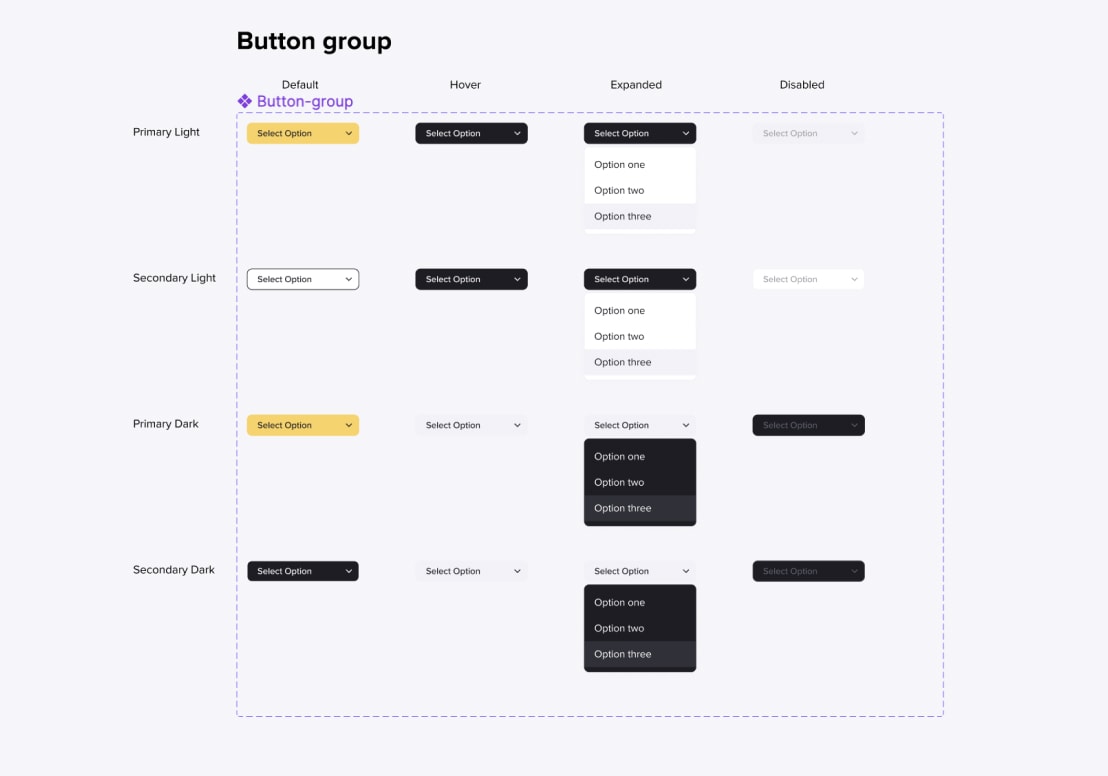Select Option three in Primary Dark expanded menu

621,508
